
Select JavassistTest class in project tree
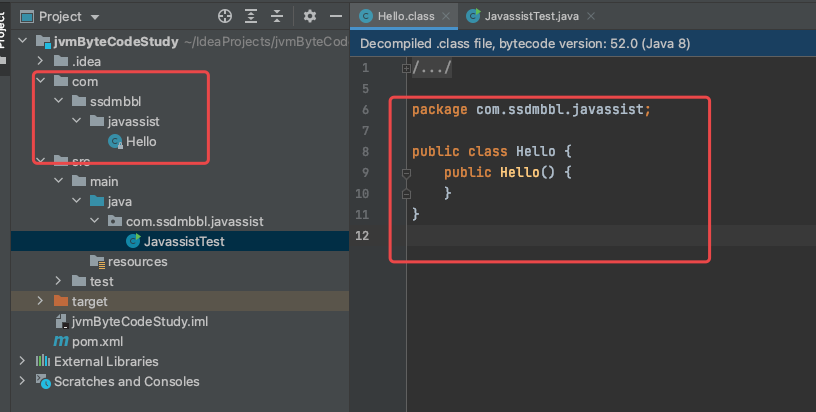[183, 241]
